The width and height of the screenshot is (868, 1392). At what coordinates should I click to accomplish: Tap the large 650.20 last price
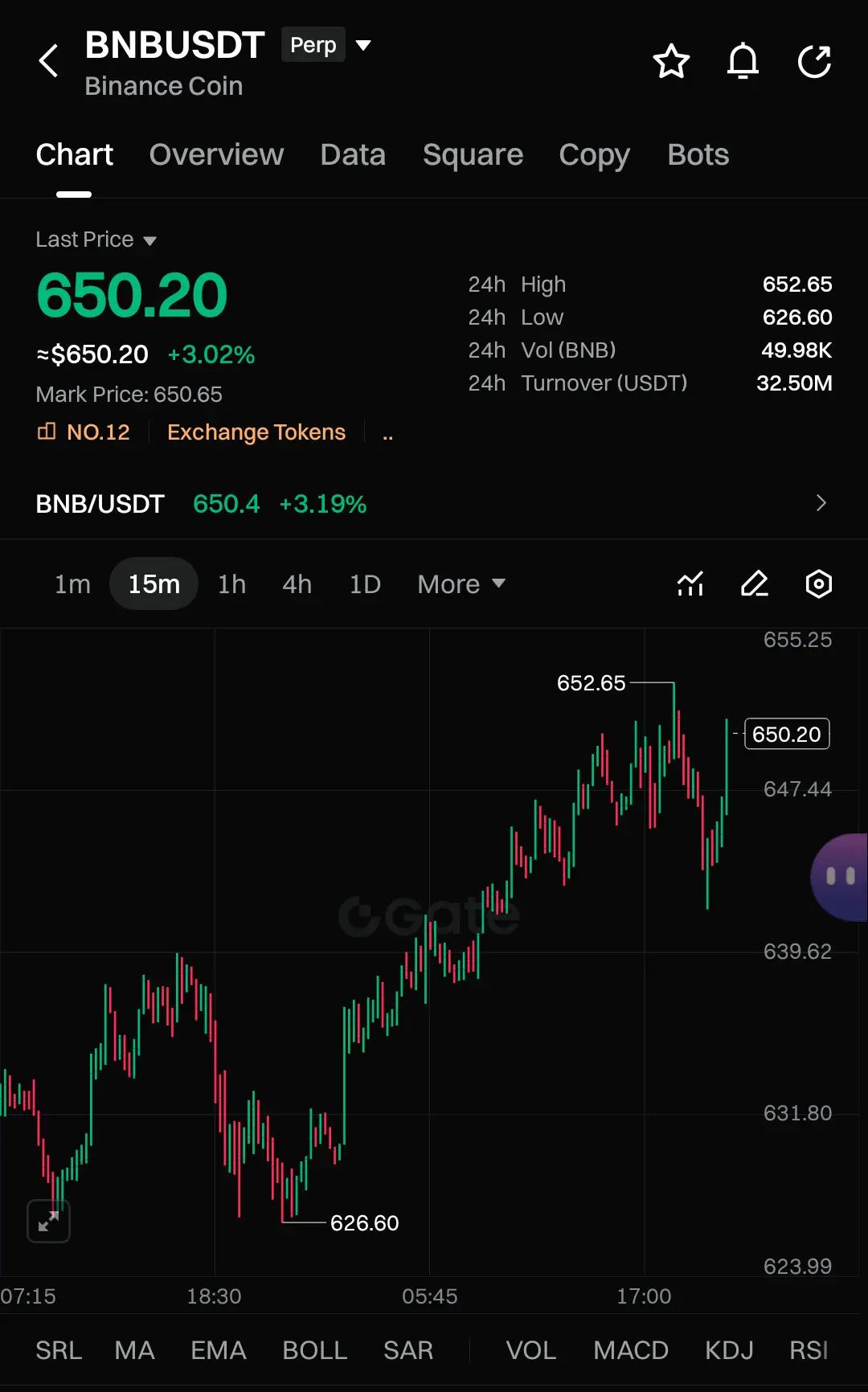pos(132,295)
